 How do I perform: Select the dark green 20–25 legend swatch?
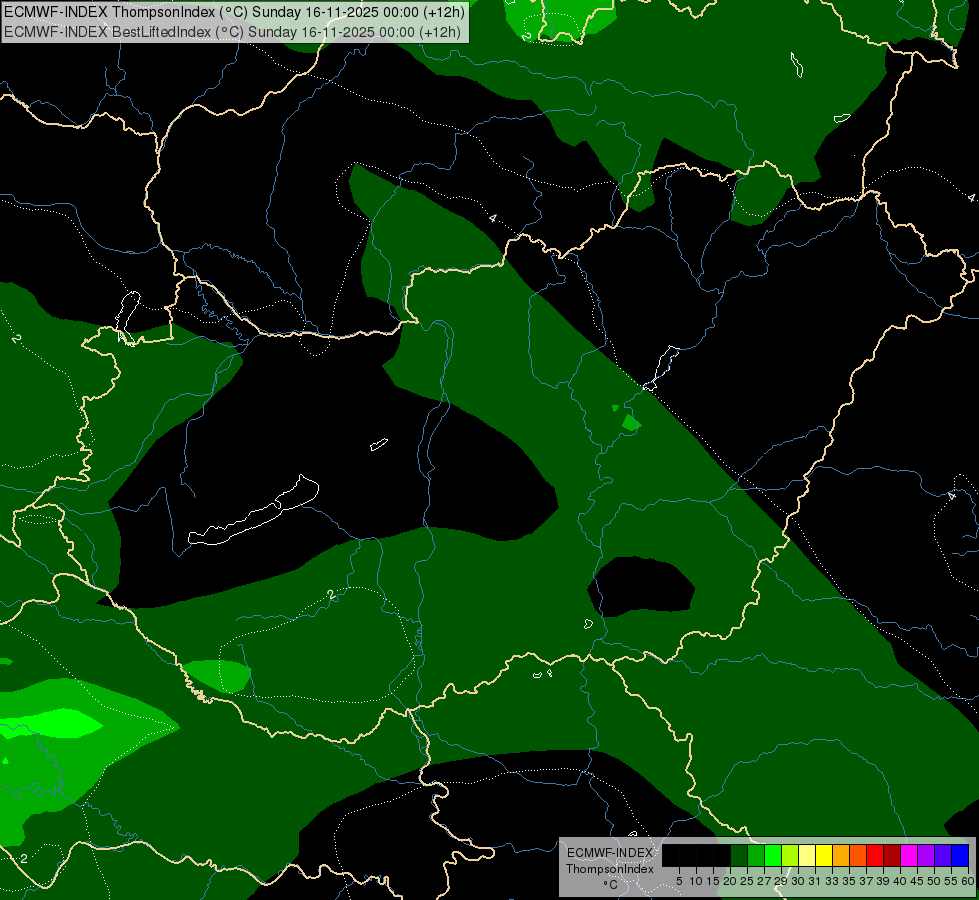click(739, 856)
